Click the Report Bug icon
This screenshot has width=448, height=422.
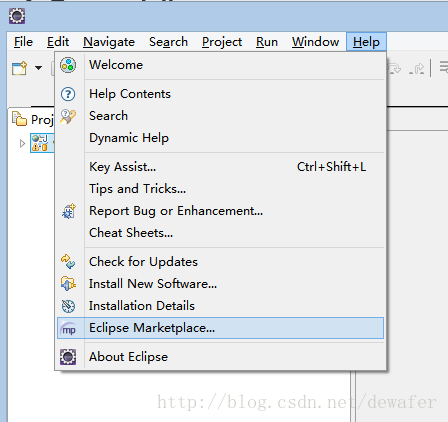[x=69, y=211]
